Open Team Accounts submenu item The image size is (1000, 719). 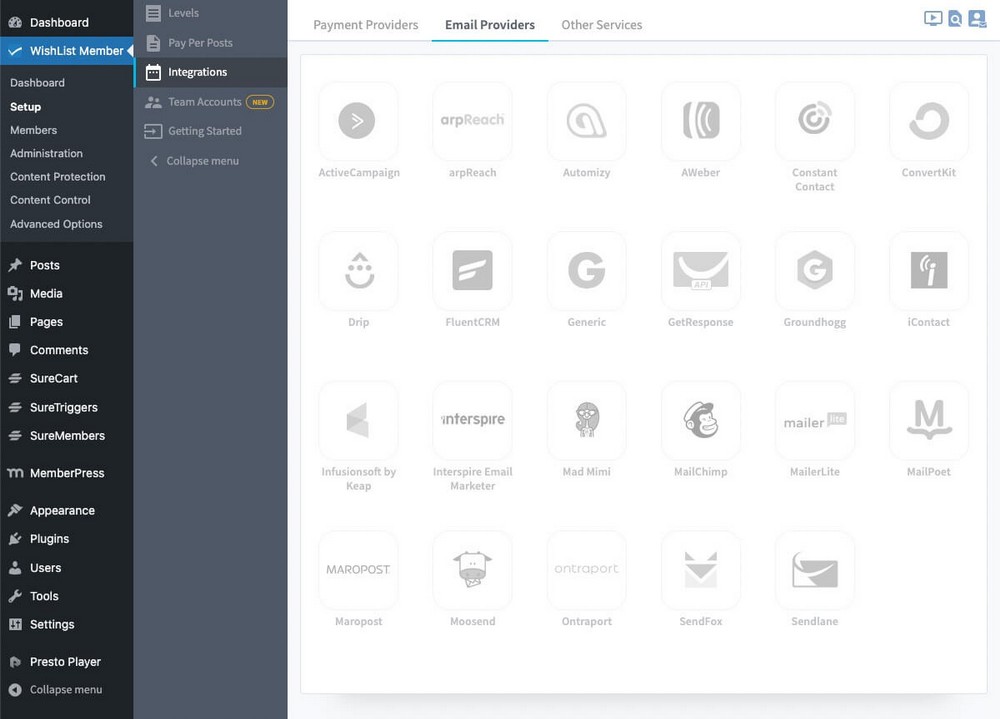(210, 101)
